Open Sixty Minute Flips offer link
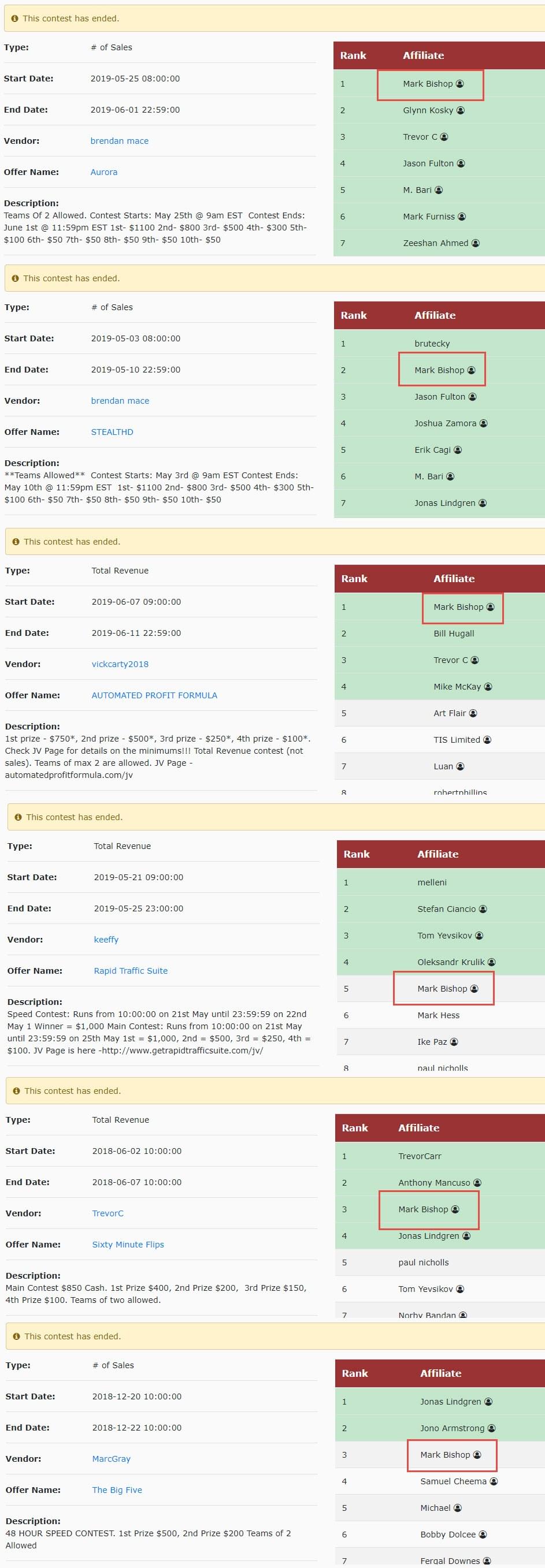 click(128, 1244)
